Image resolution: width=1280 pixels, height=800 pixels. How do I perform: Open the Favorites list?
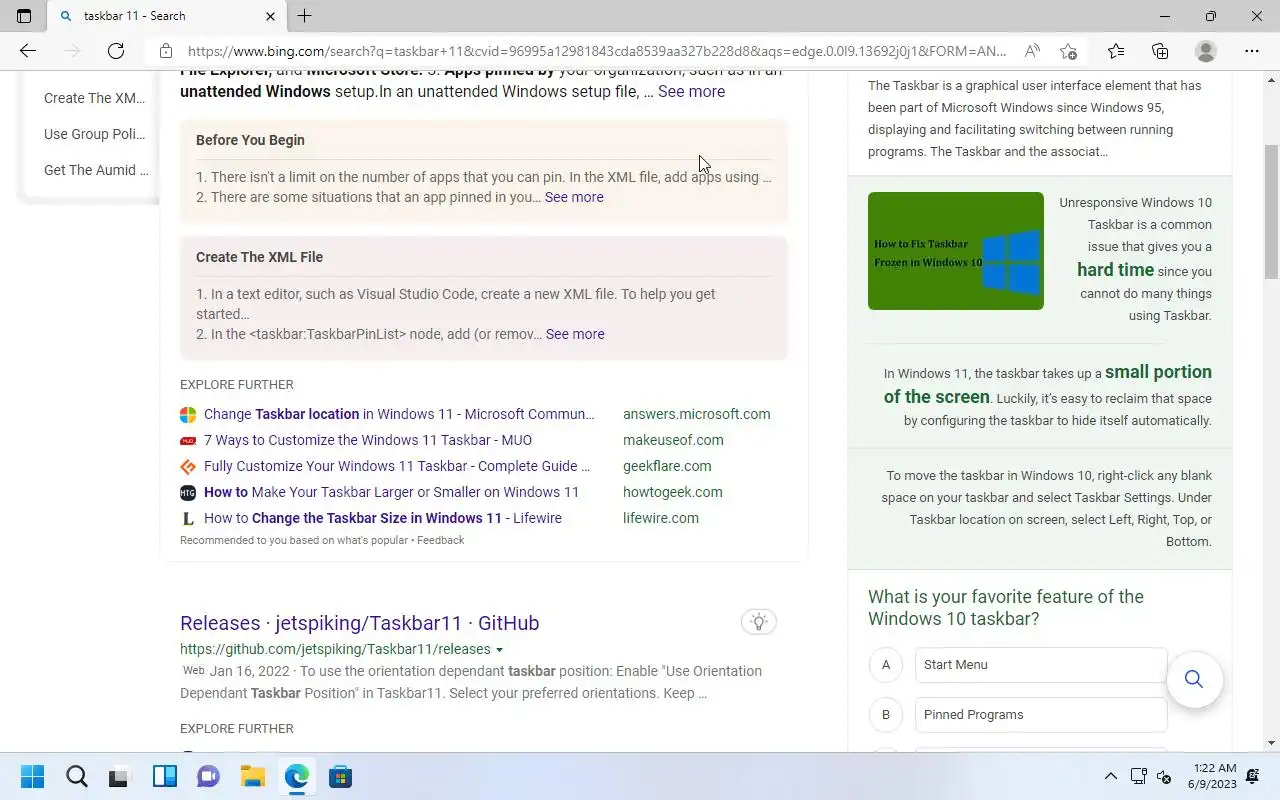click(x=1116, y=51)
